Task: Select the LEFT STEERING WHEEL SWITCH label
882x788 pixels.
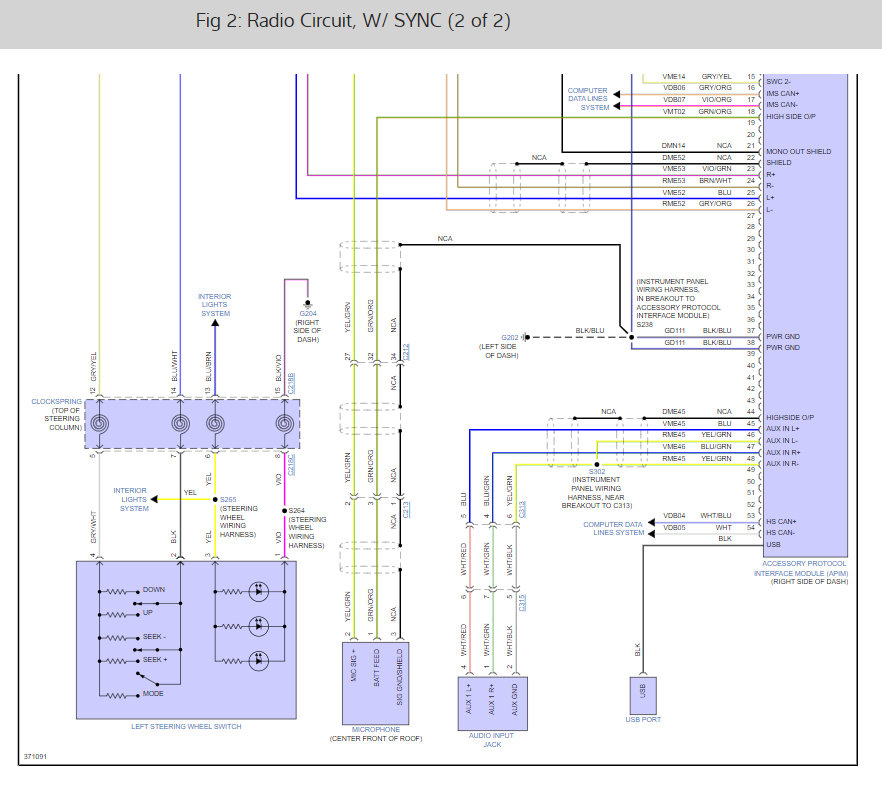Action: coord(186,727)
